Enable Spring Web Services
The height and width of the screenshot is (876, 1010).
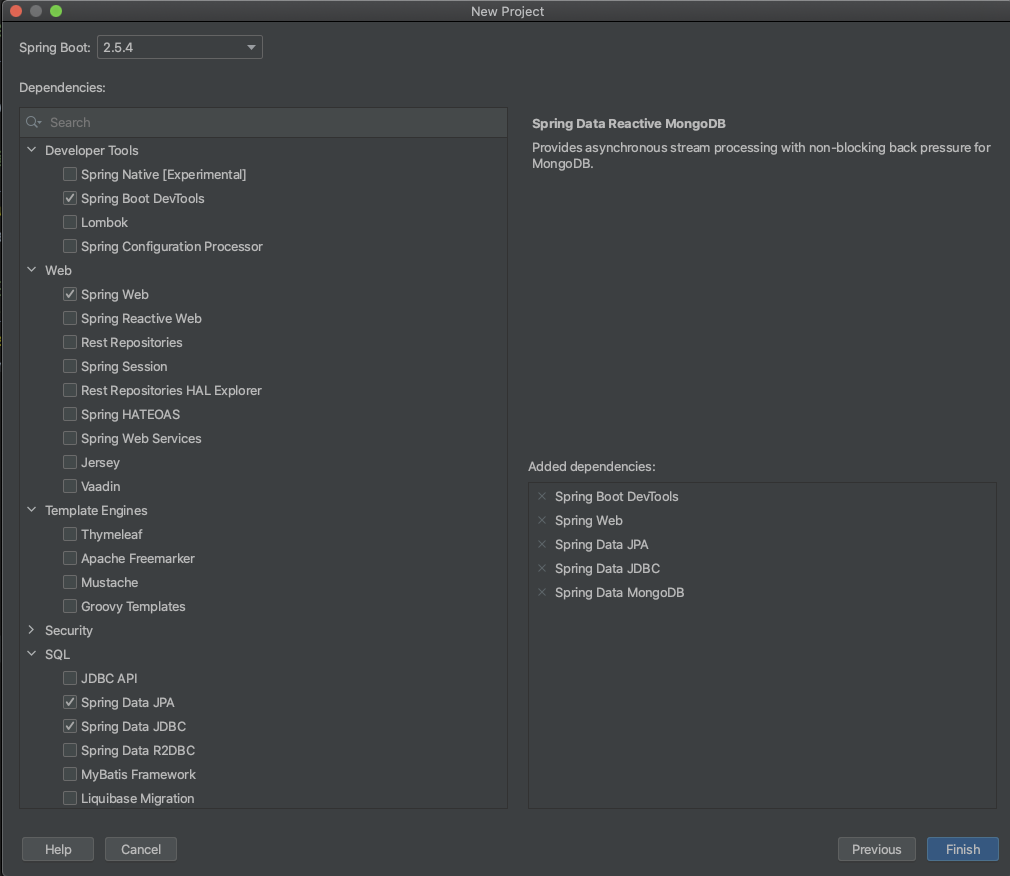[x=70, y=438]
